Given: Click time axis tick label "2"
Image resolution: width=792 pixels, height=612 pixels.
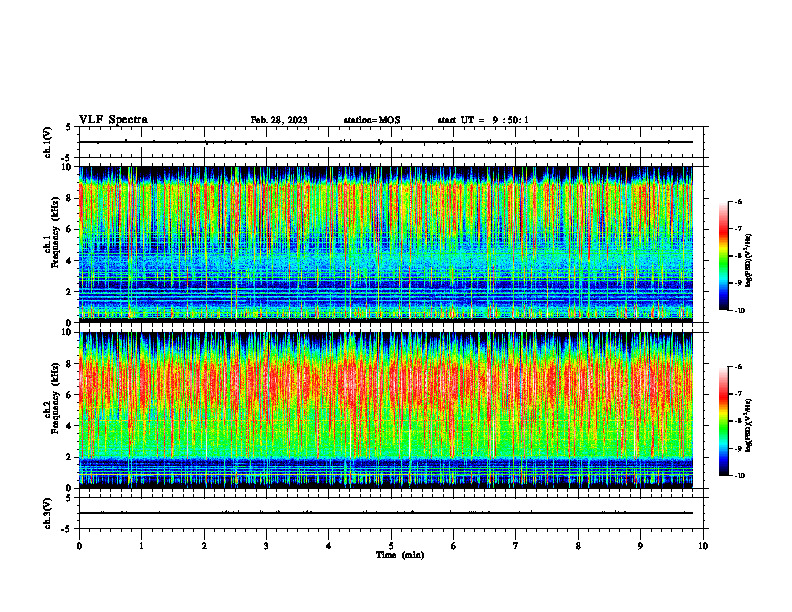Looking at the screenshot, I should pos(204,546).
